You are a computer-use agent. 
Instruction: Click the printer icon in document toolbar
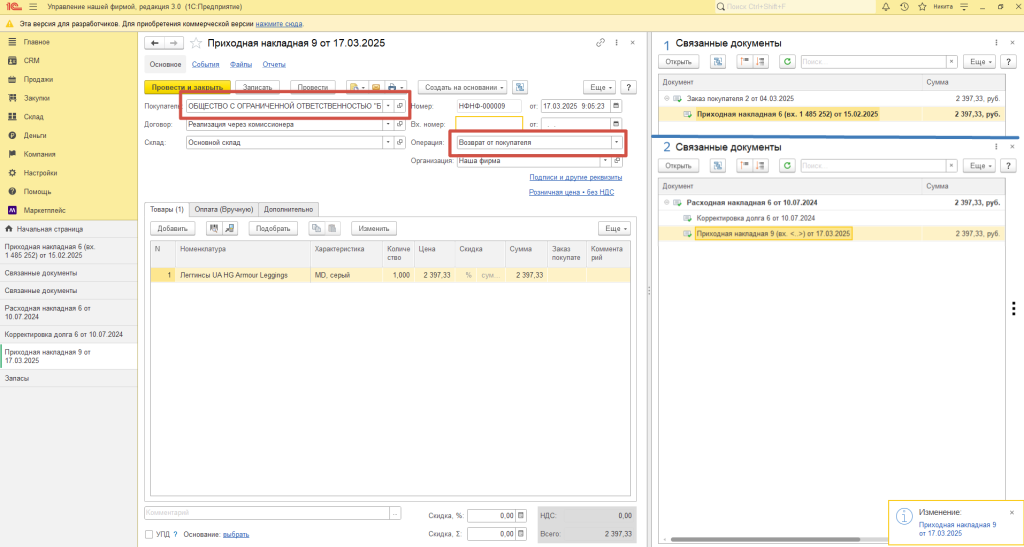(394, 87)
